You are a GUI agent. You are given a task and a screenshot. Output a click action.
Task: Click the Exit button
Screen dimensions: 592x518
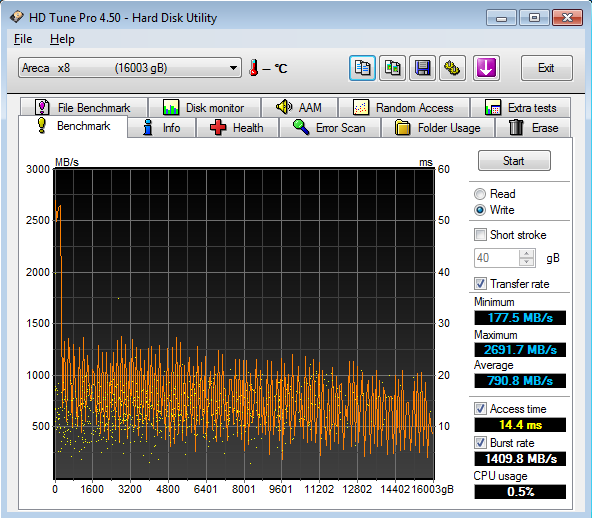546,68
